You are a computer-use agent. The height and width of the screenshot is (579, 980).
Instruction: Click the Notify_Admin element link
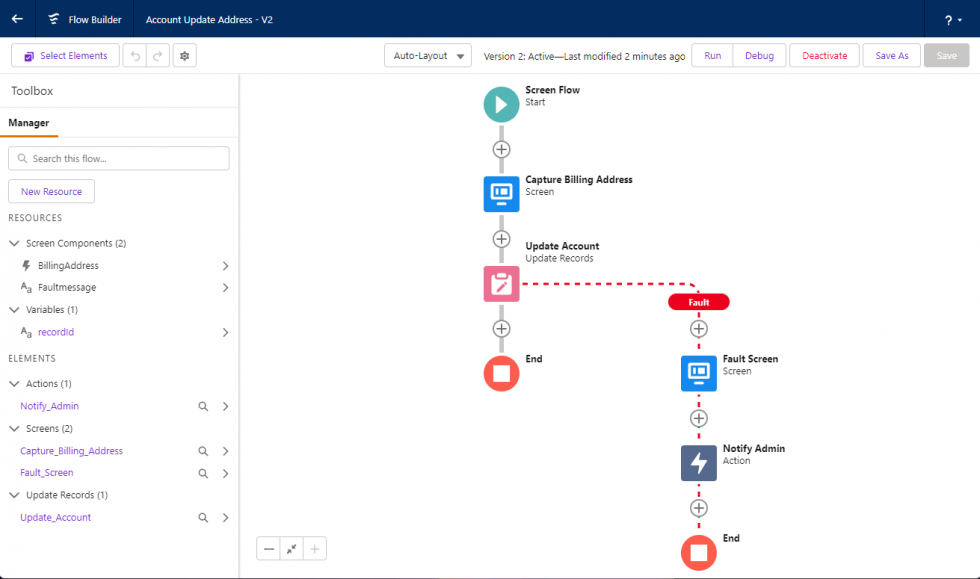(49, 406)
